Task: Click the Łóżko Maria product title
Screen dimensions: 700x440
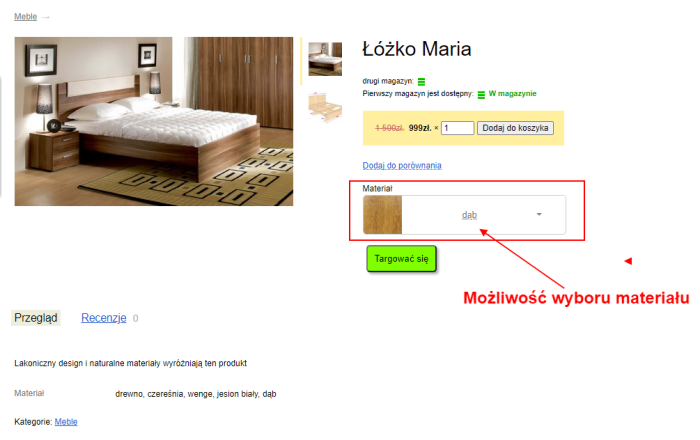Action: point(417,49)
